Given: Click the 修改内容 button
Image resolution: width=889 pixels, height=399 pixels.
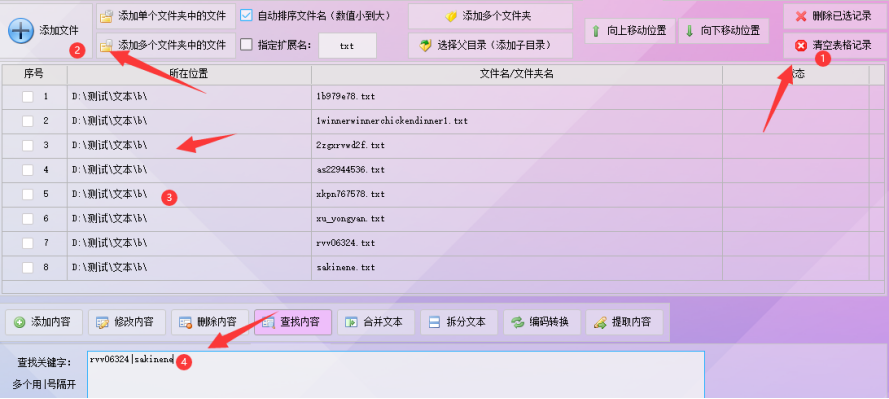Looking at the screenshot, I should pos(127,322).
